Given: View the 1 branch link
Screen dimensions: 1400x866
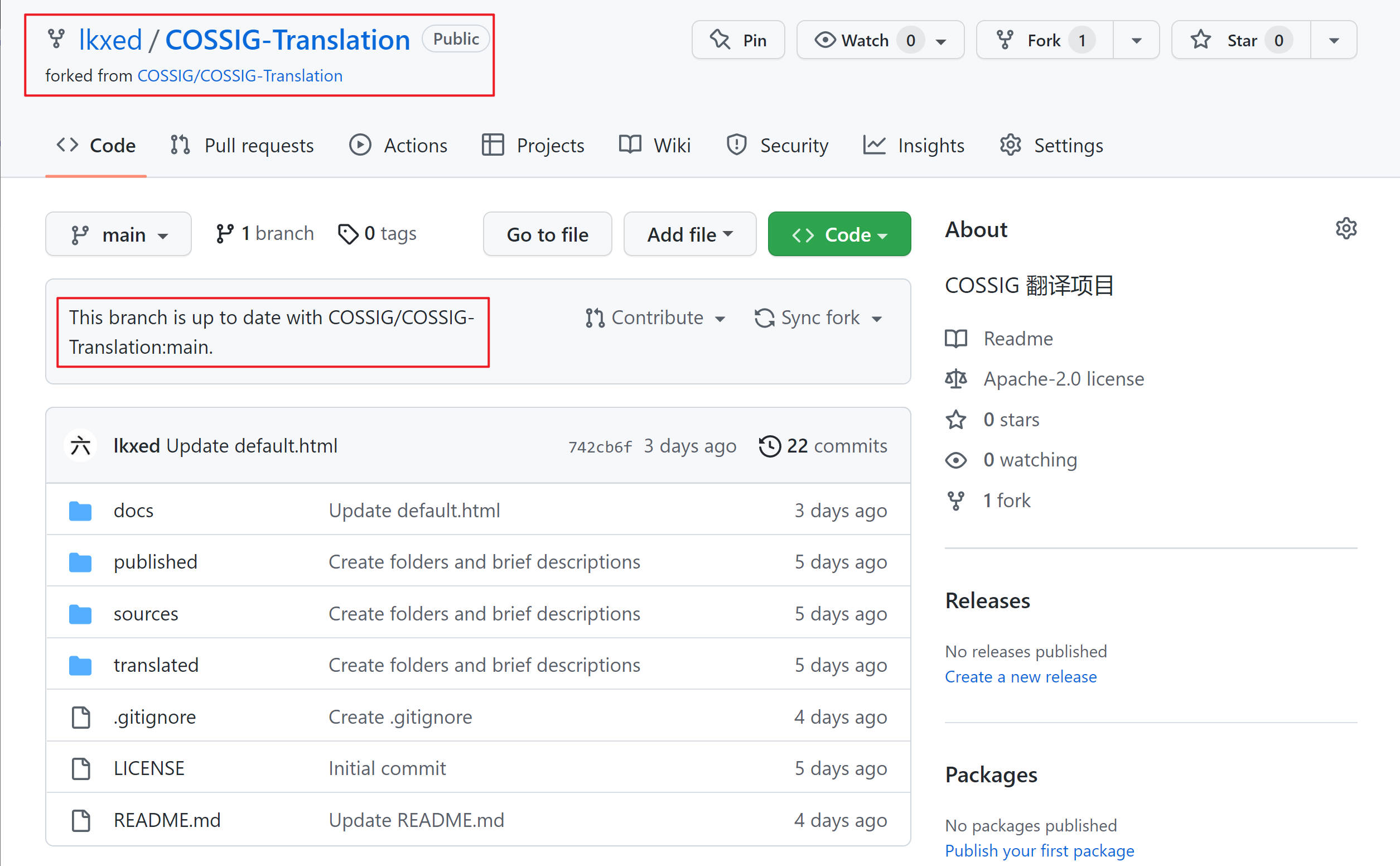Looking at the screenshot, I should pyautogui.click(x=265, y=234).
